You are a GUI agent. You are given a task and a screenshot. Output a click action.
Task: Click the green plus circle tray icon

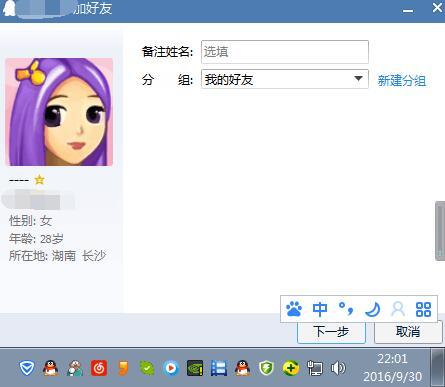[290, 369]
